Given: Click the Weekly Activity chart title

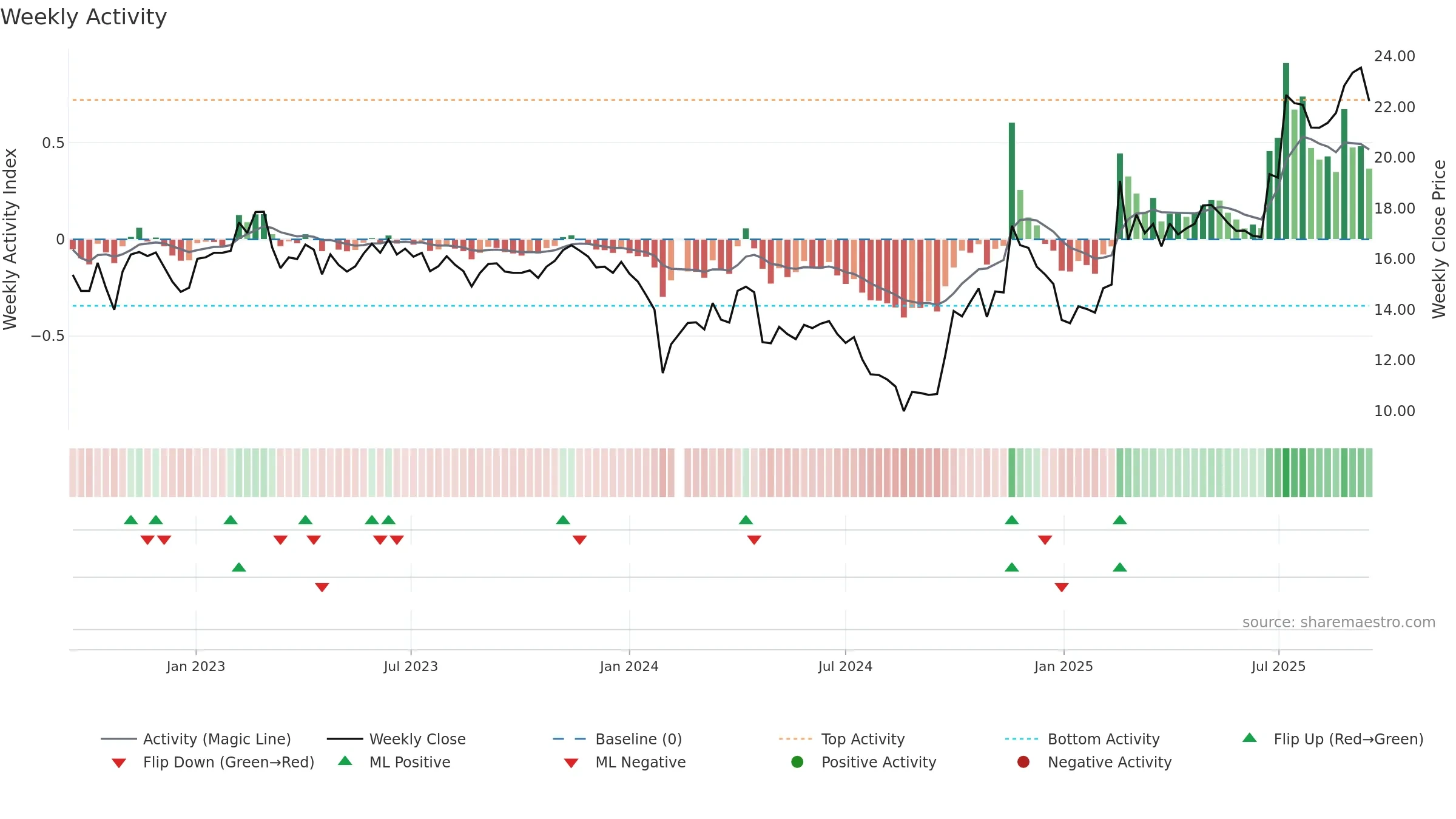Looking at the screenshot, I should click(x=84, y=17).
